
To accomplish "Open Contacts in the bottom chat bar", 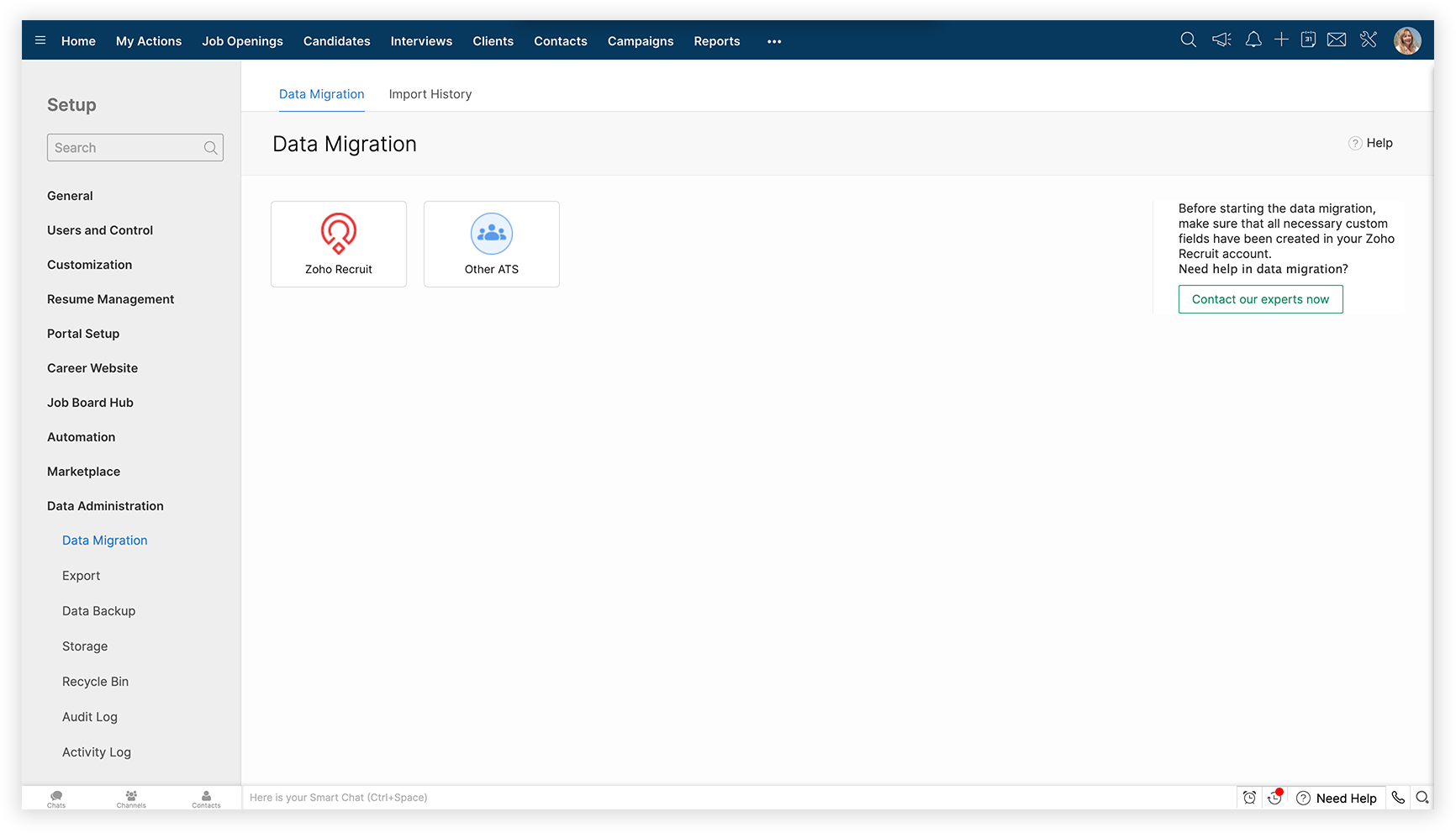I will point(206,799).
